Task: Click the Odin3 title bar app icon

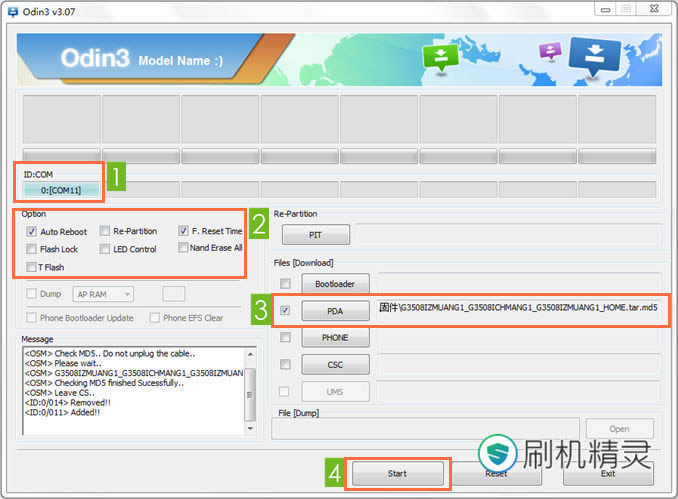Action: click(x=11, y=9)
